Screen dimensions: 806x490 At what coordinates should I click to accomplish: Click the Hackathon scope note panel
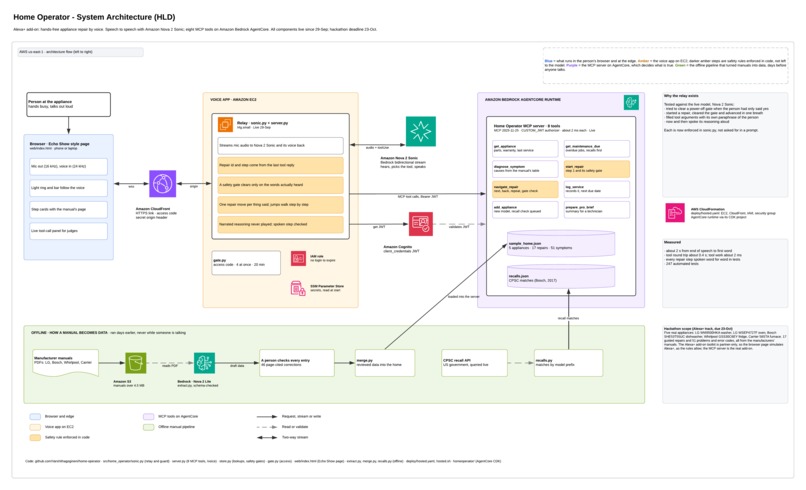click(x=725, y=364)
